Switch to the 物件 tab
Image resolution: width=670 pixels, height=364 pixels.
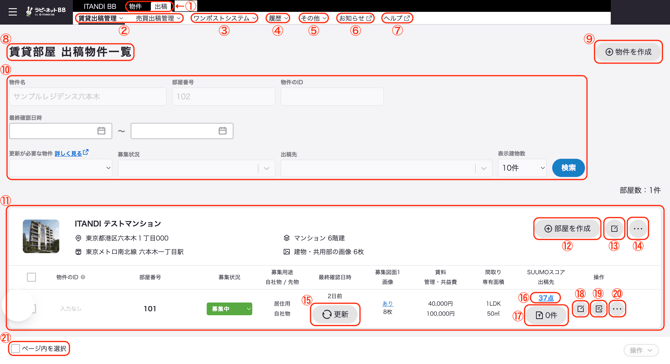pos(135,6)
